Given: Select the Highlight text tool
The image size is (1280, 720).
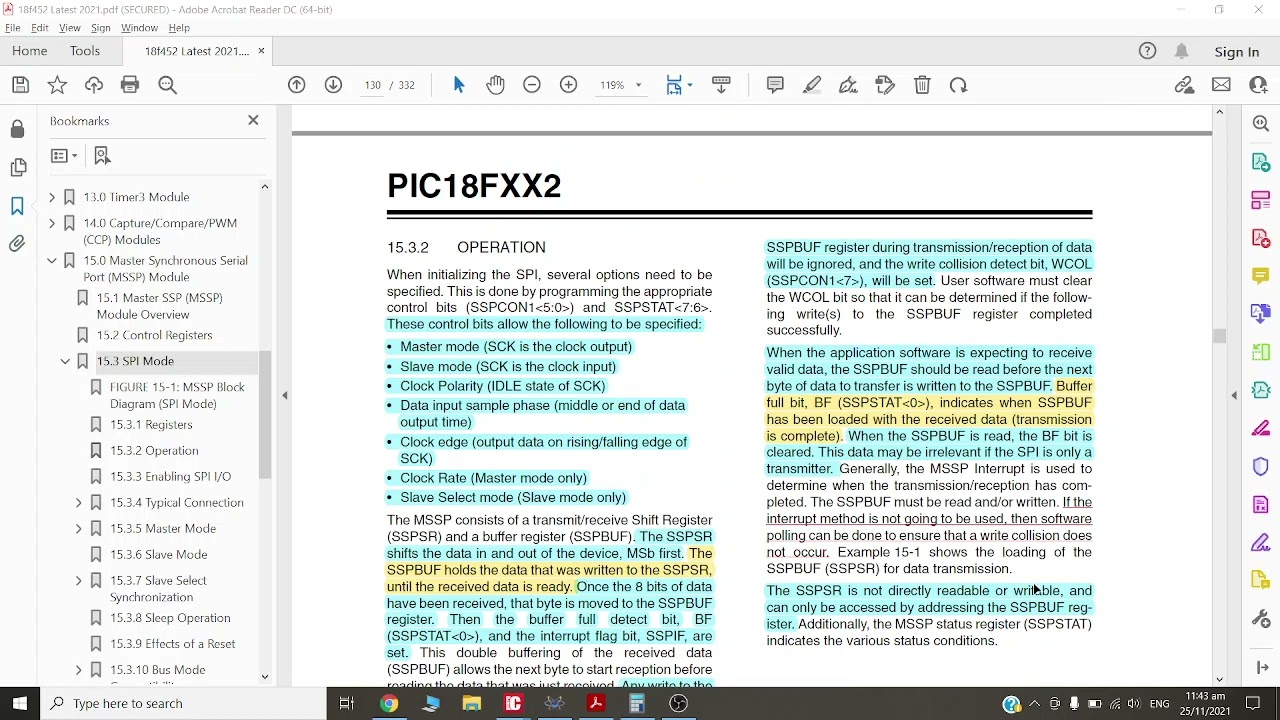Looking at the screenshot, I should (812, 85).
